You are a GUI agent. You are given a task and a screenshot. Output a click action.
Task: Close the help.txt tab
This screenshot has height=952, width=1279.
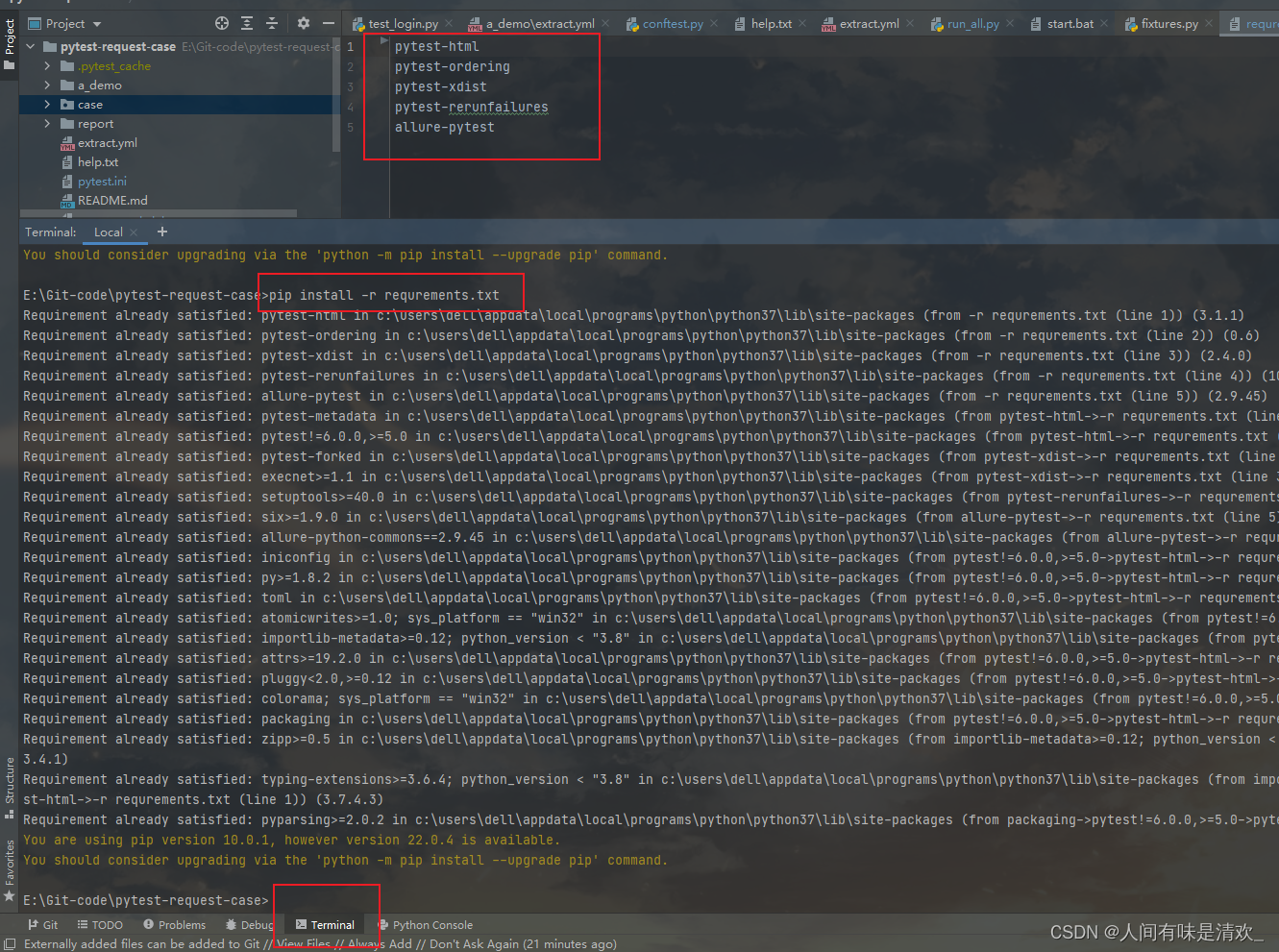[802, 24]
